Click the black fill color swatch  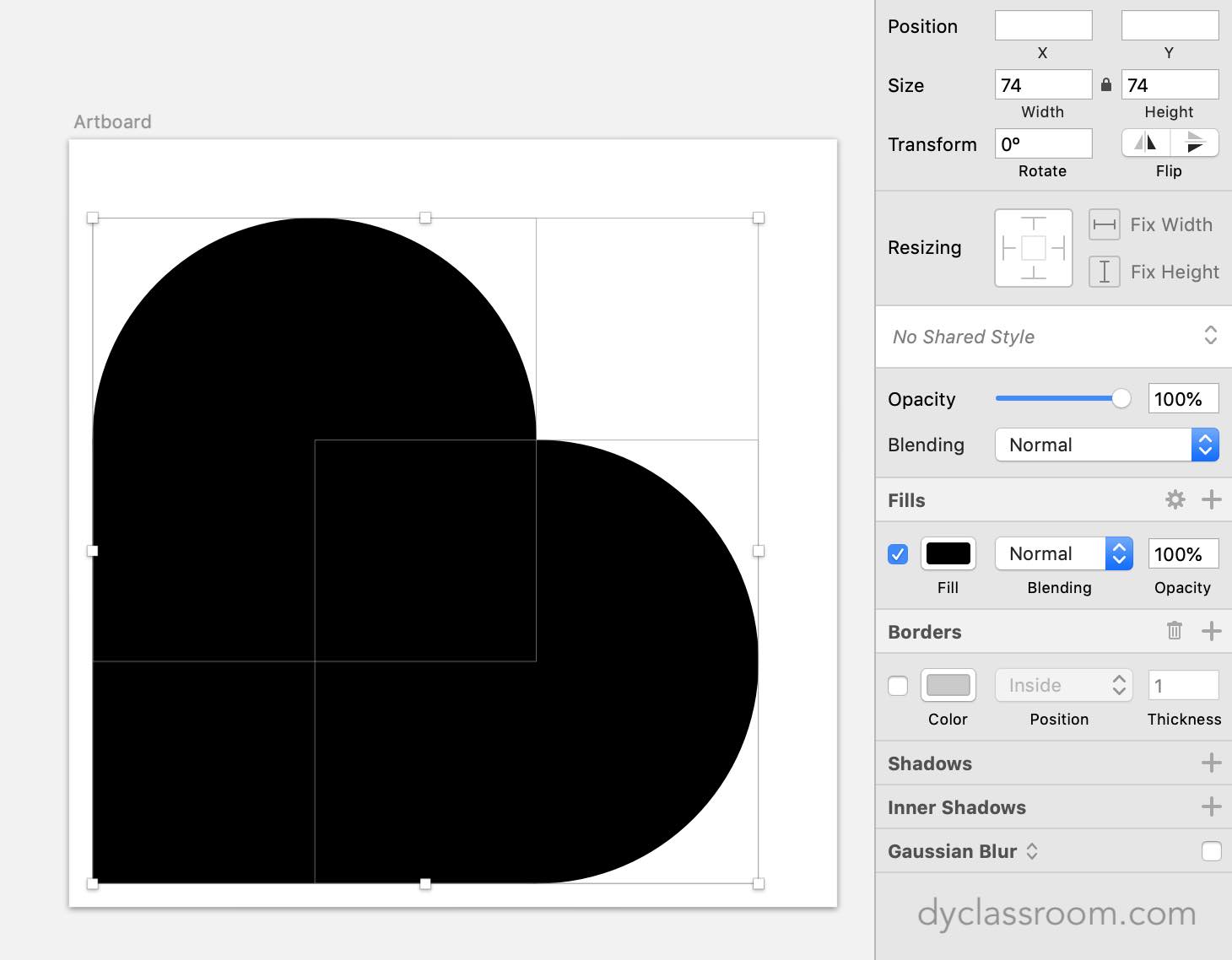click(x=948, y=554)
